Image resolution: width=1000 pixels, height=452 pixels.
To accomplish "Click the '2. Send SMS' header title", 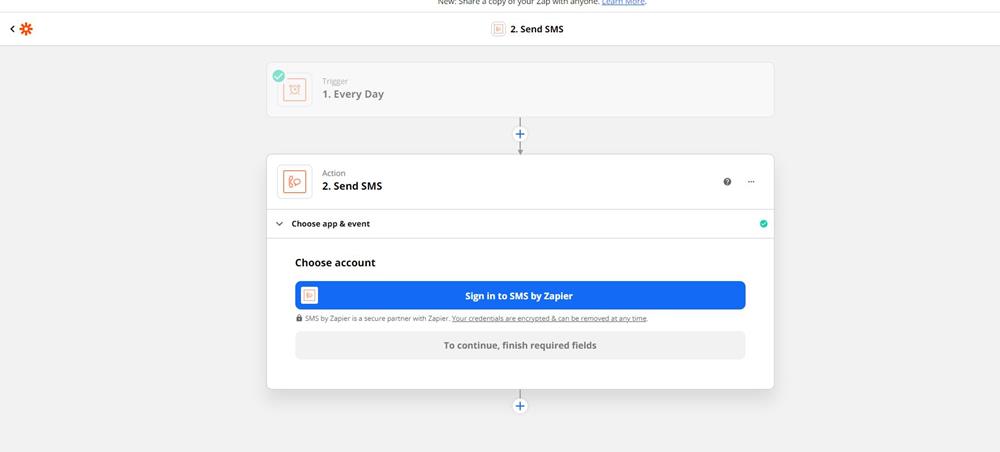I will [537, 29].
